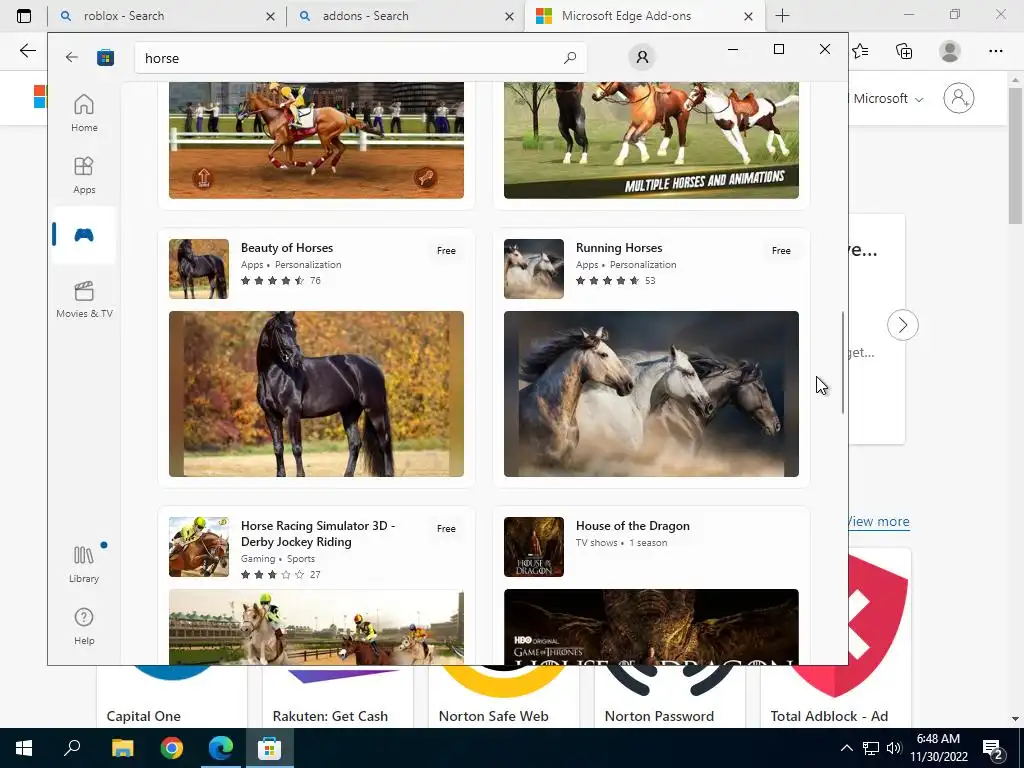Open Edge profile avatar
This screenshot has width=1024, height=768.
tap(950, 51)
